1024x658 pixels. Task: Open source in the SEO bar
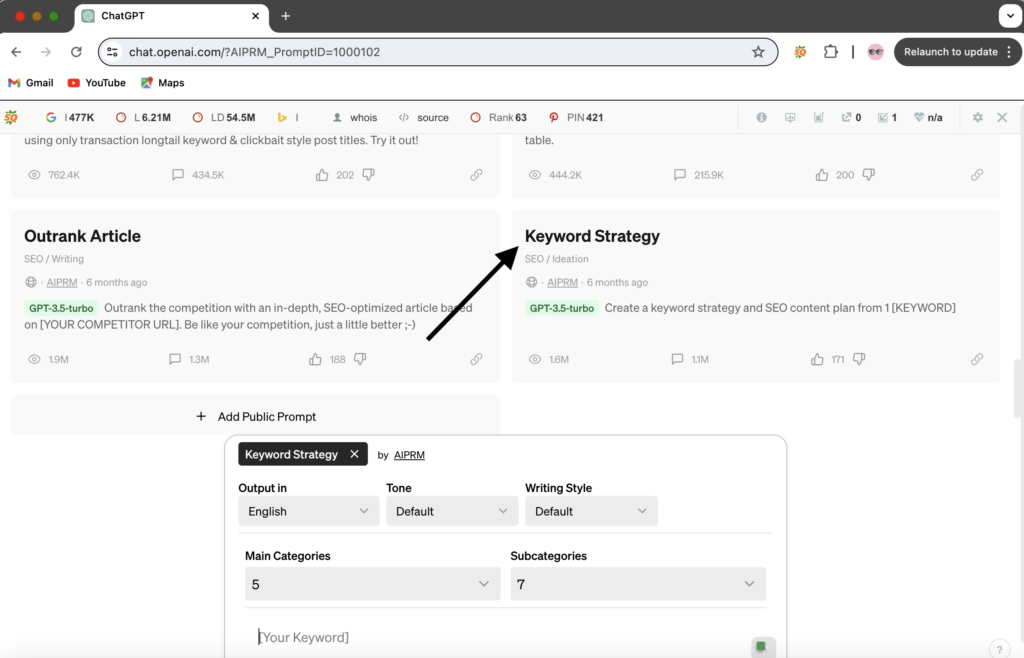point(423,118)
